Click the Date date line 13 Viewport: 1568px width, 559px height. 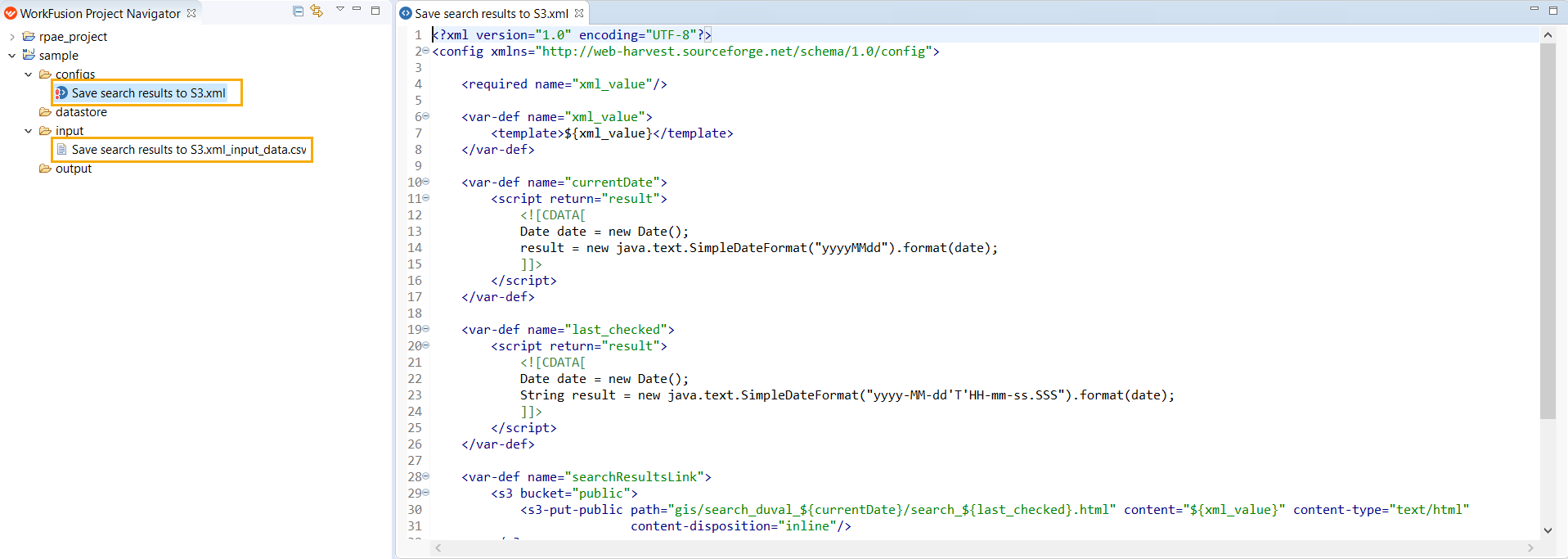click(604, 231)
